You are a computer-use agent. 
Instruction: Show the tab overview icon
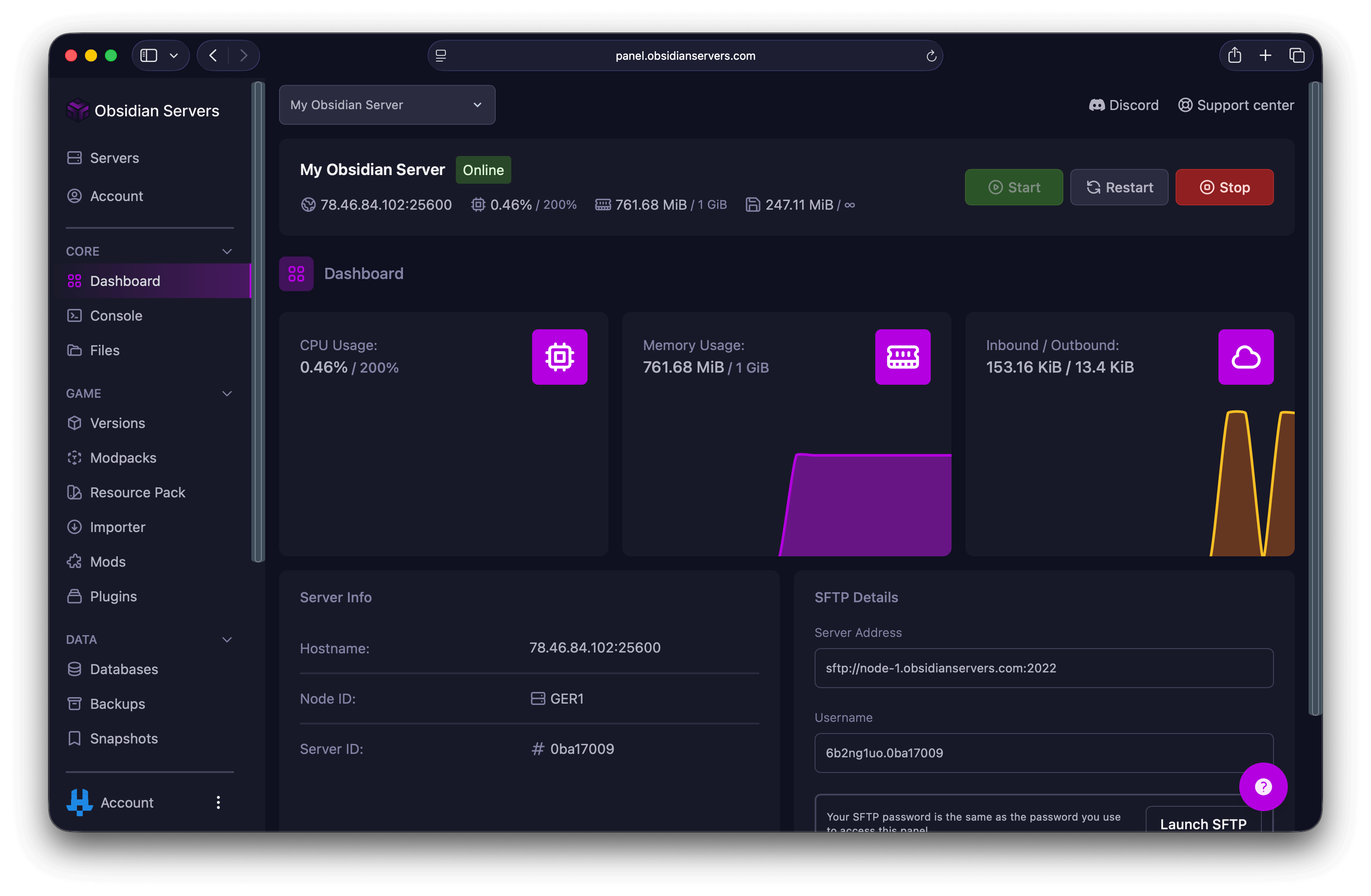(x=1296, y=55)
